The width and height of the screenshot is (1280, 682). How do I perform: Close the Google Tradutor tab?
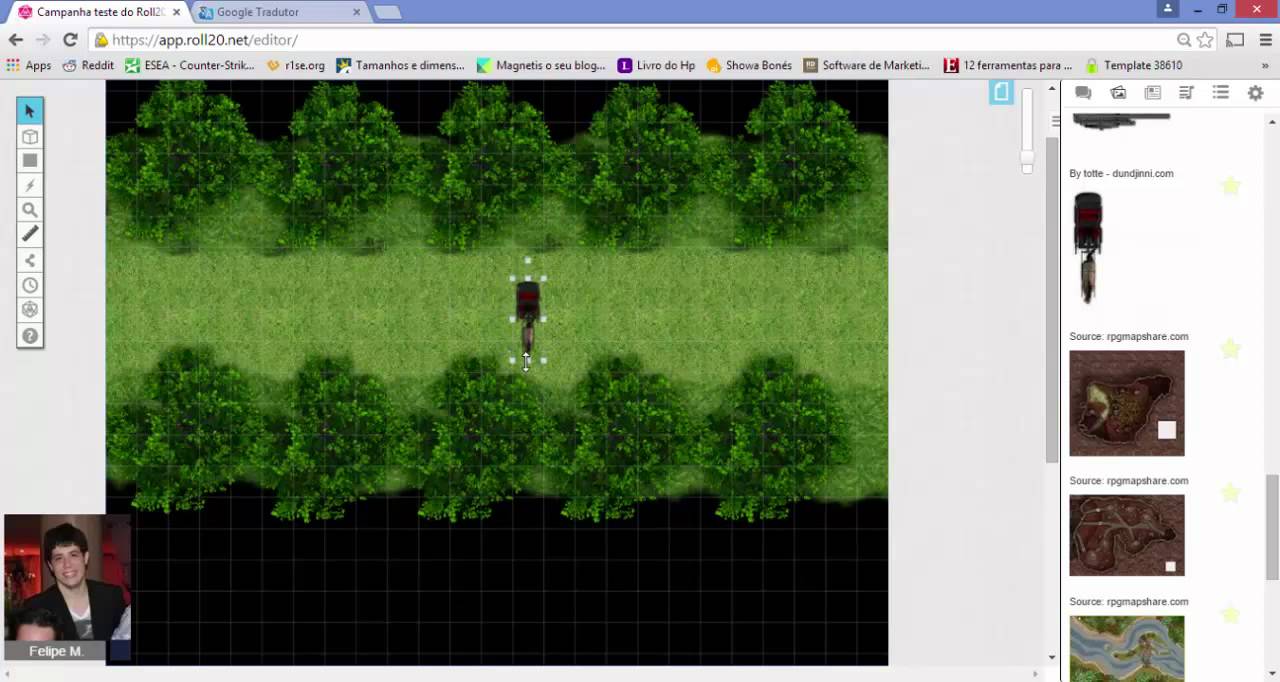point(357,12)
